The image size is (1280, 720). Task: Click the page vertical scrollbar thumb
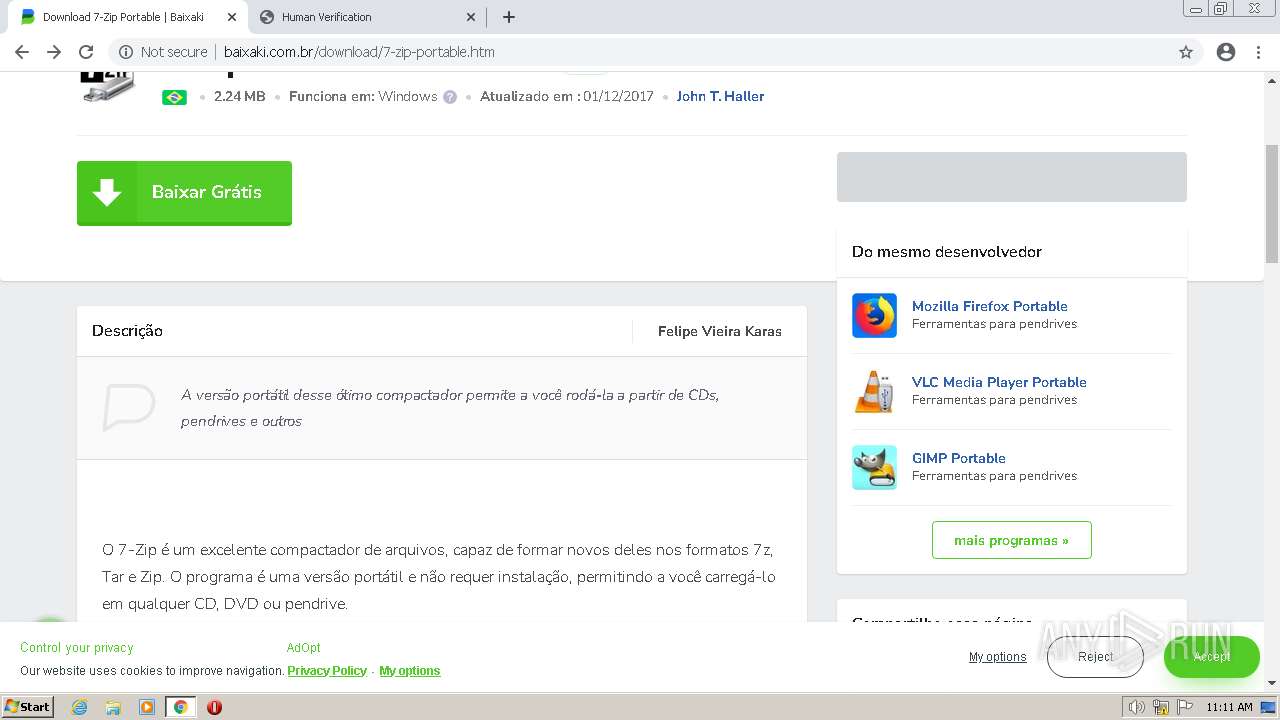pyautogui.click(x=1272, y=203)
